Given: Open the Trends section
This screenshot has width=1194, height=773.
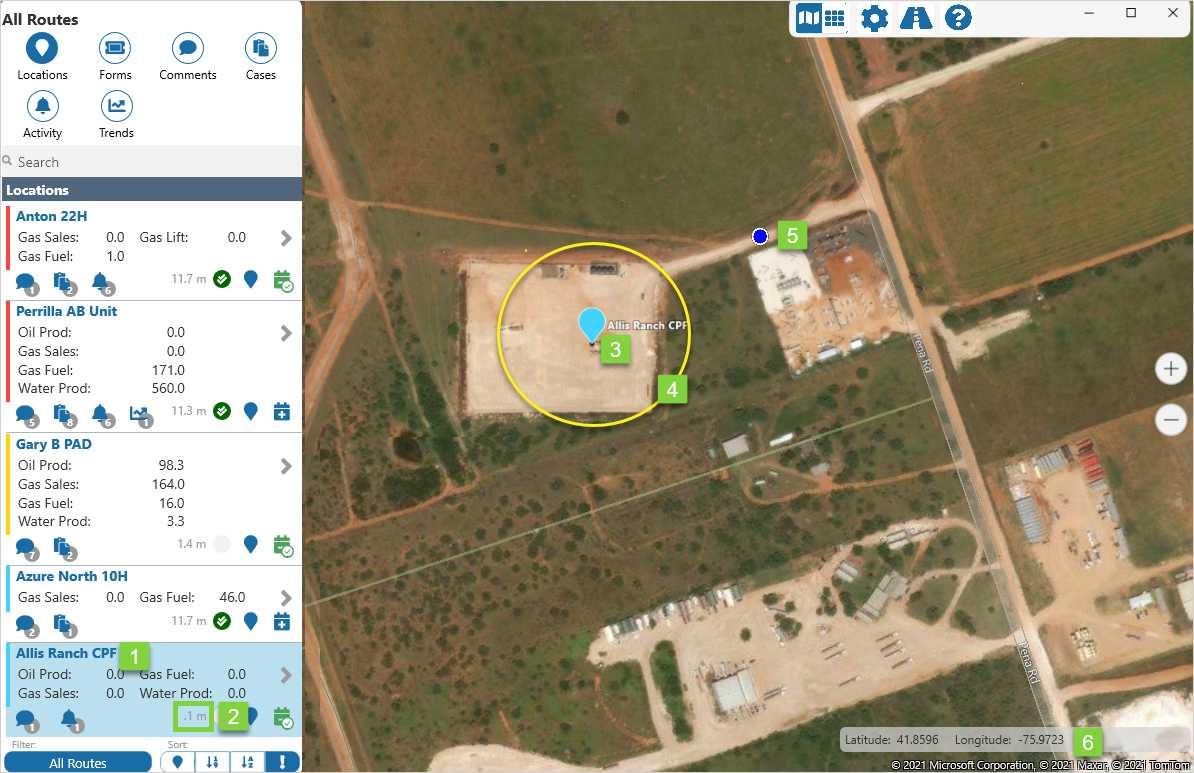Looking at the screenshot, I should coord(116,115).
